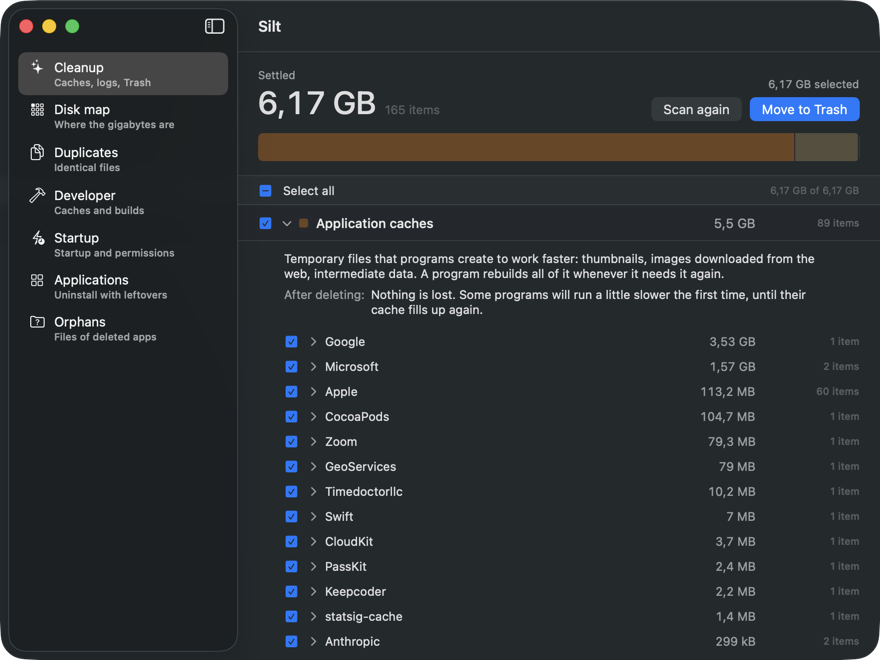Expand the GeoServices row chevron
Screen dimensions: 880x660
(313, 466)
